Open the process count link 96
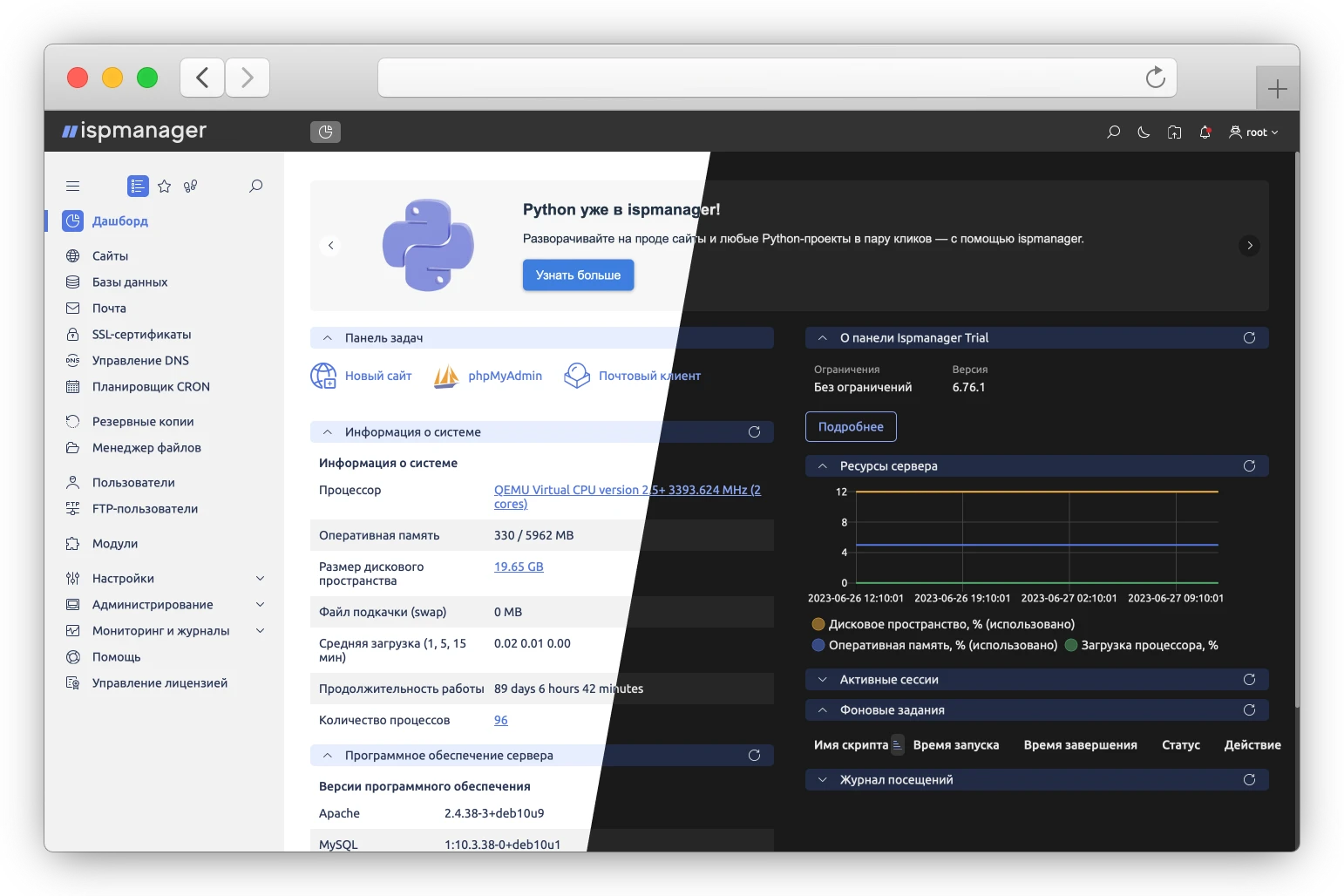This screenshot has width=1344, height=896. point(501,720)
